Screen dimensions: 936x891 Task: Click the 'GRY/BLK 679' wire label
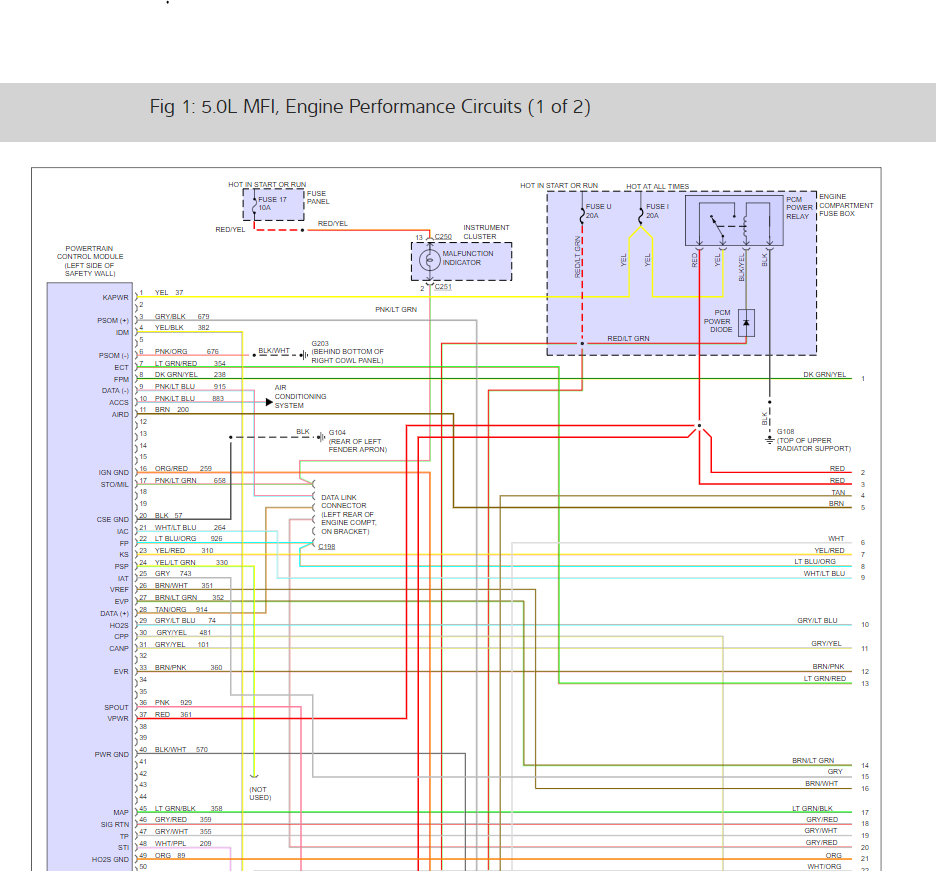point(182,316)
